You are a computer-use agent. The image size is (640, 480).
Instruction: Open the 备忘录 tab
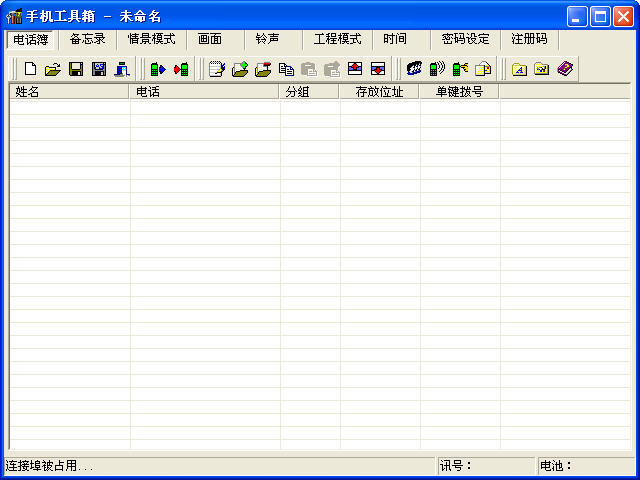coord(87,39)
